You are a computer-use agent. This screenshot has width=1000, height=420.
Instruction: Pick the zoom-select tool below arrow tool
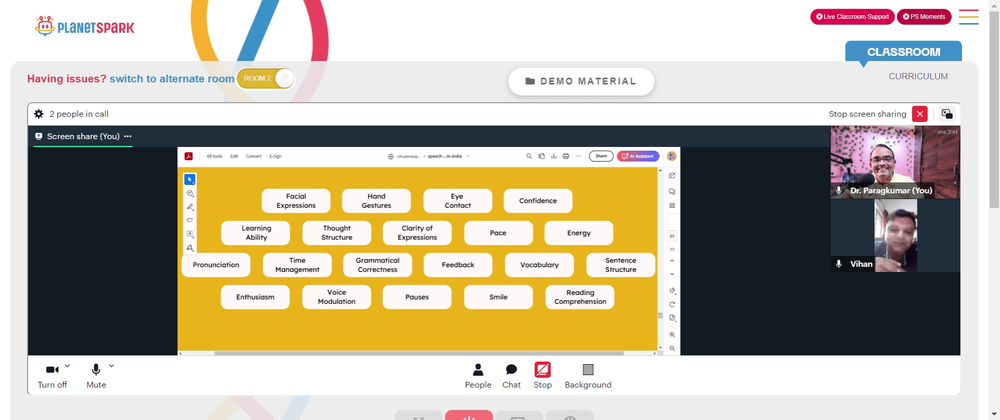click(190, 193)
